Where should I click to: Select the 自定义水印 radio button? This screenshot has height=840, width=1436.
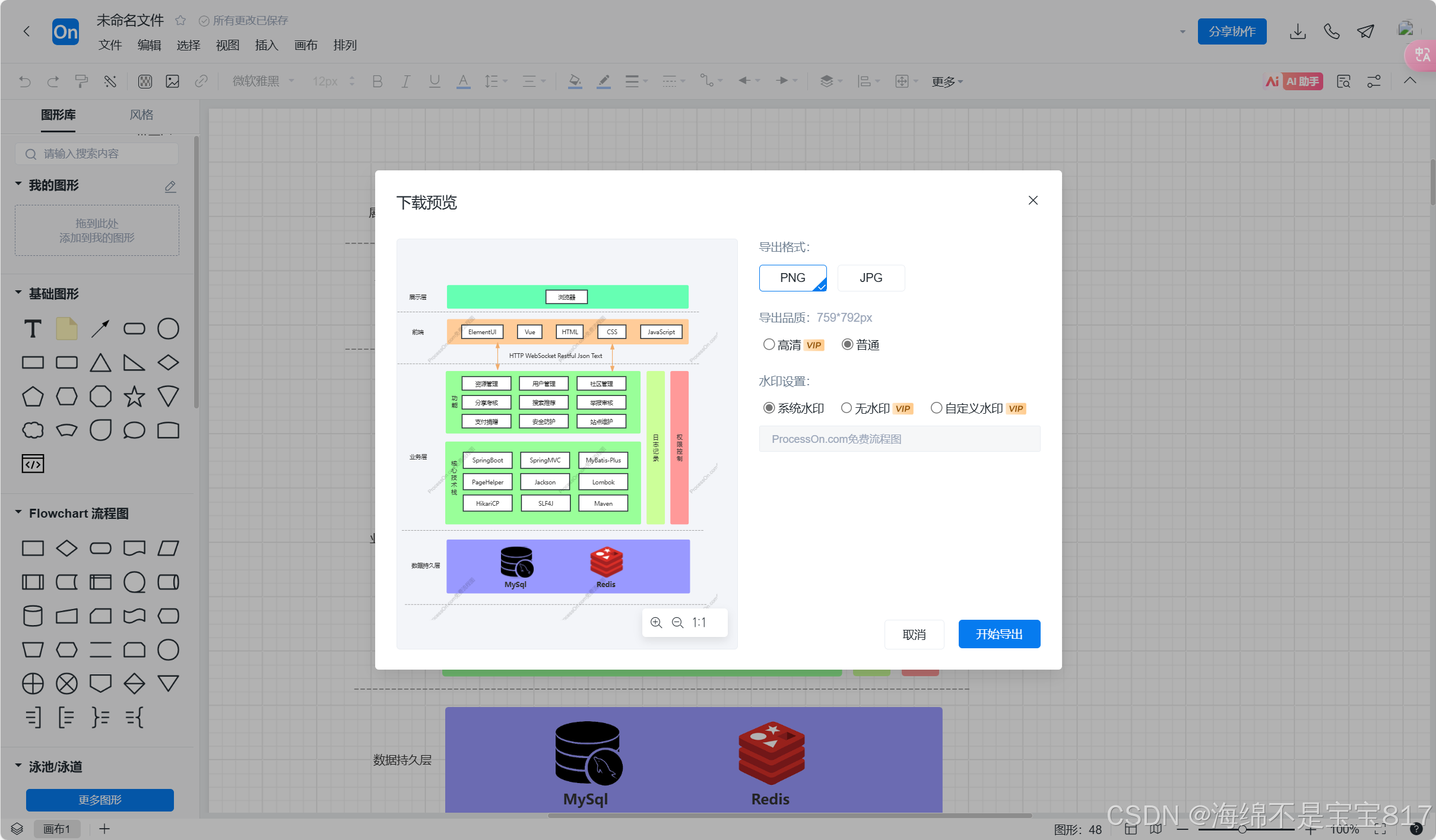[x=936, y=408]
